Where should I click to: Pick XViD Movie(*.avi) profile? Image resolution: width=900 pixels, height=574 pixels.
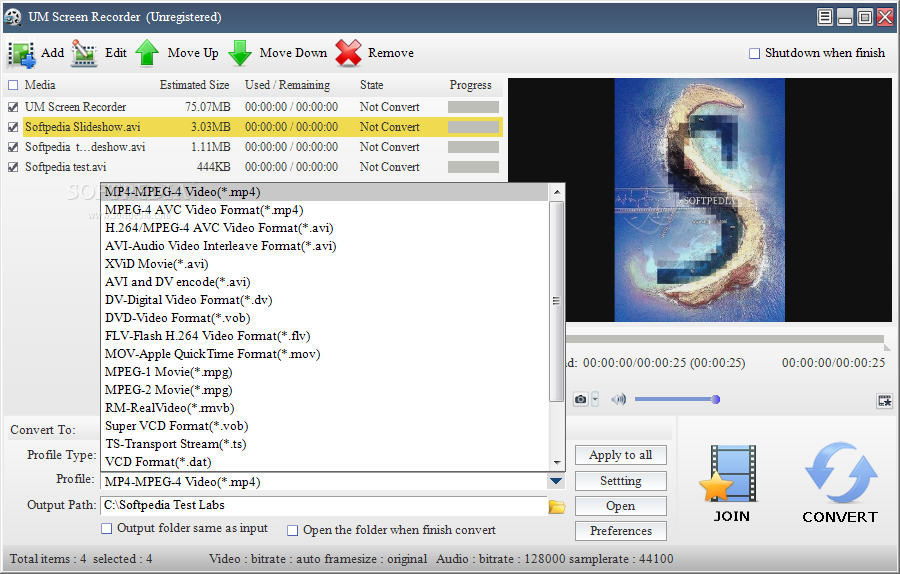point(325,264)
